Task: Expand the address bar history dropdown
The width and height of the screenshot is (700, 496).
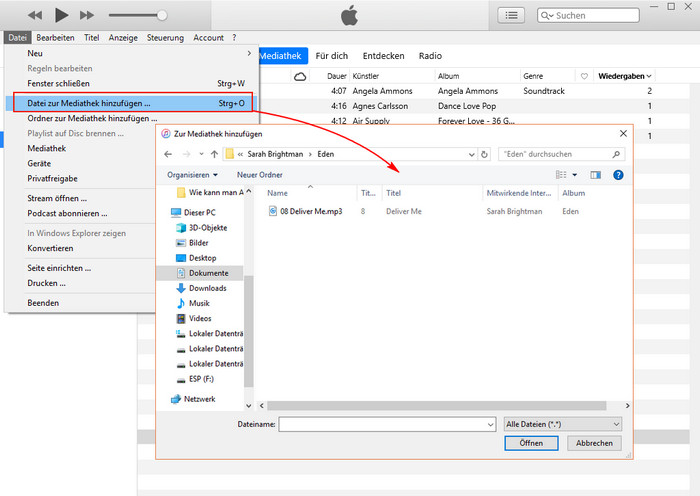Action: (x=471, y=154)
